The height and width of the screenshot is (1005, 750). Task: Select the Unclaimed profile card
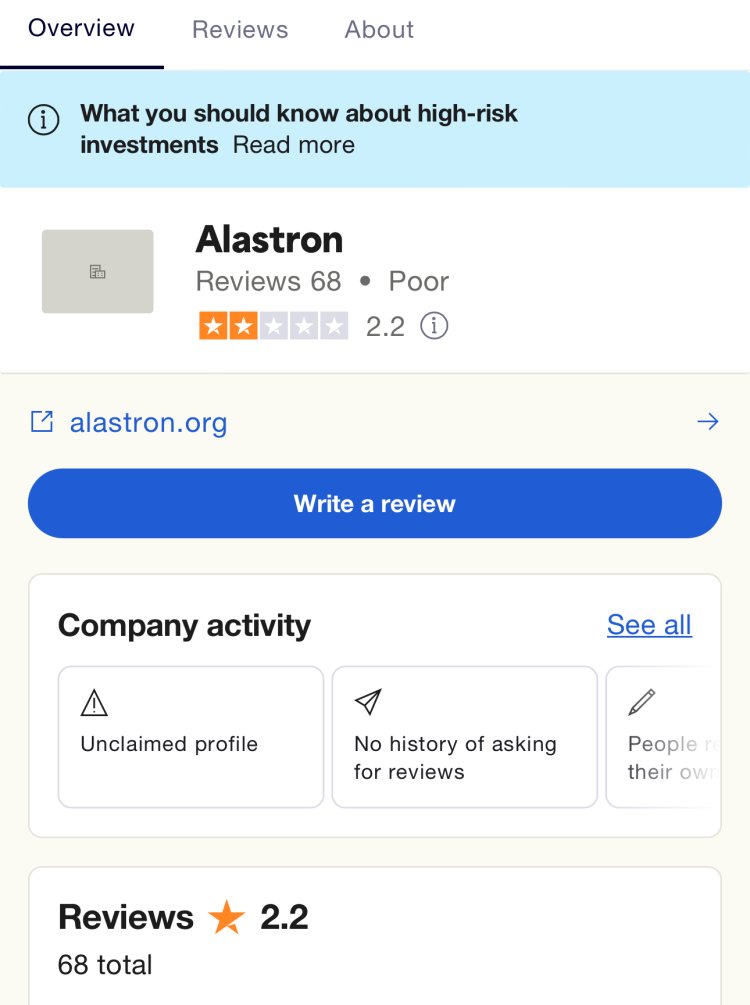191,737
